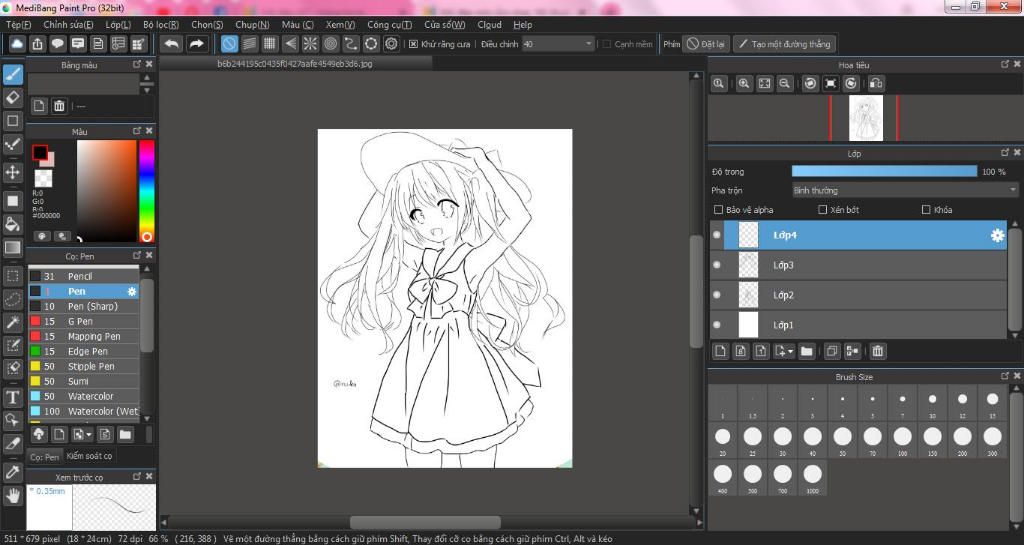Switch to the Kiểm soát cọ tab
The height and width of the screenshot is (545, 1024).
(89, 456)
